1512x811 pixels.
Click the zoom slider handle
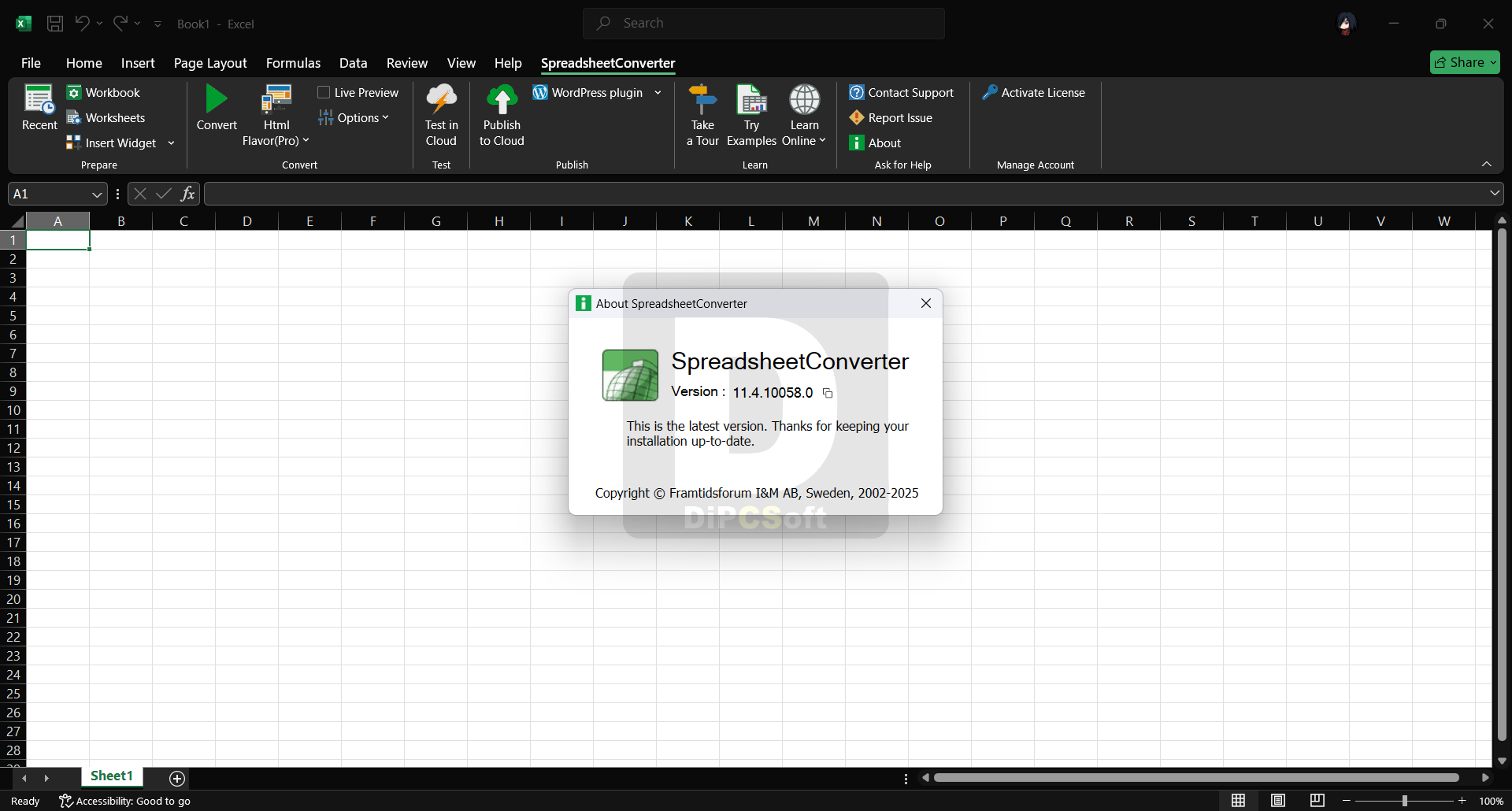pyautogui.click(x=1404, y=801)
